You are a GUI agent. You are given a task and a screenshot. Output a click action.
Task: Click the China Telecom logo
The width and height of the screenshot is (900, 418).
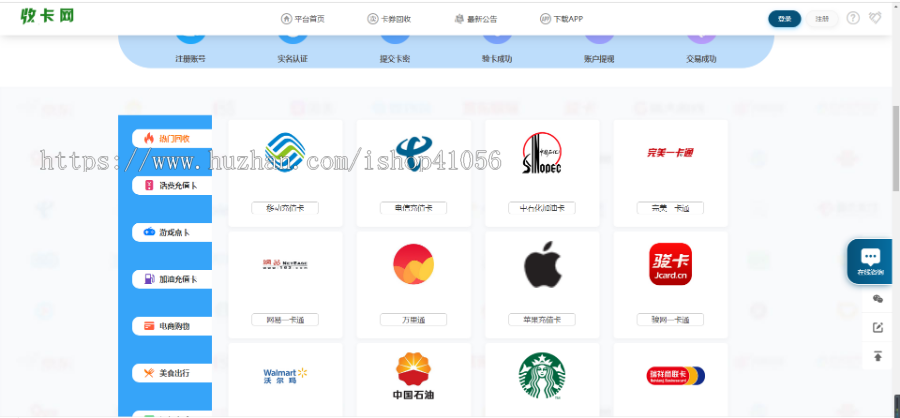pyautogui.click(x=413, y=152)
